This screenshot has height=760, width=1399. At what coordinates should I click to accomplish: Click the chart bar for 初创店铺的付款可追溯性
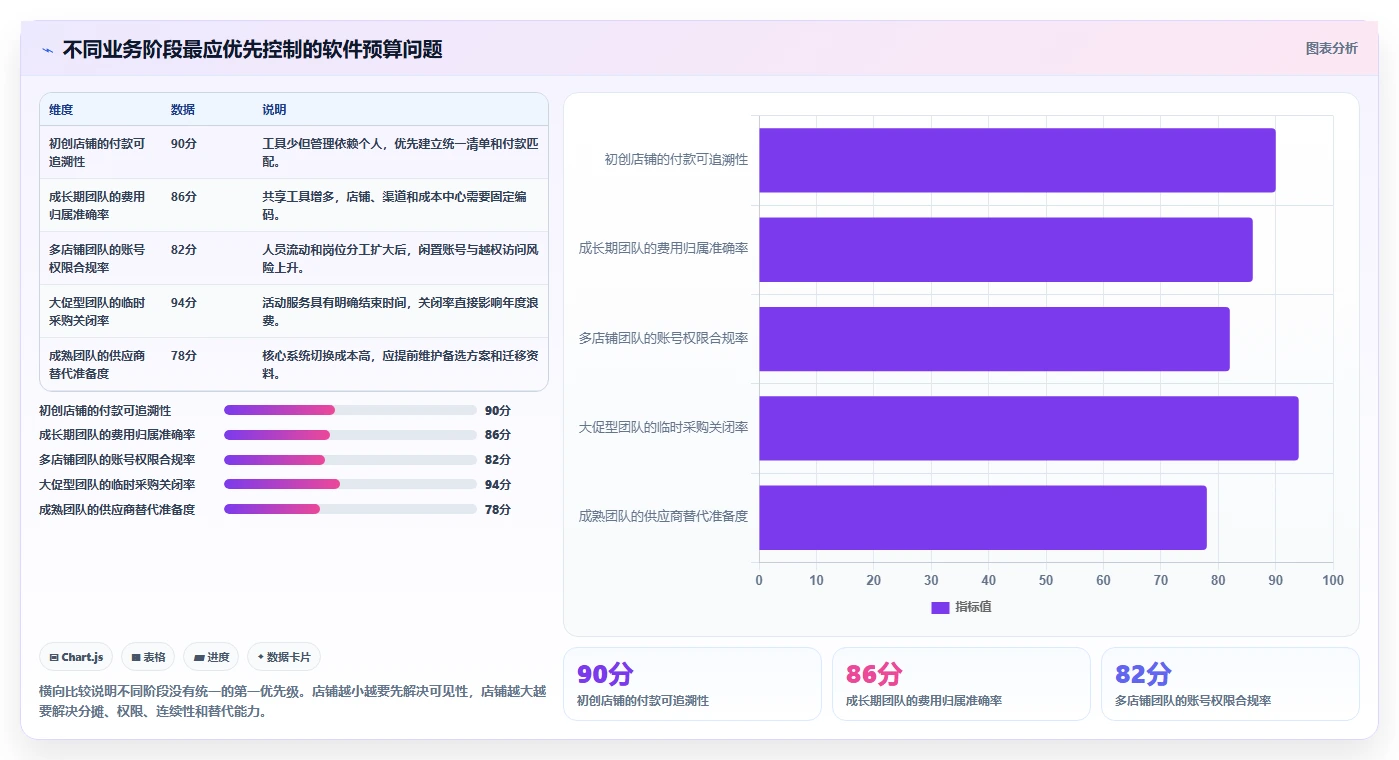coord(1017,160)
